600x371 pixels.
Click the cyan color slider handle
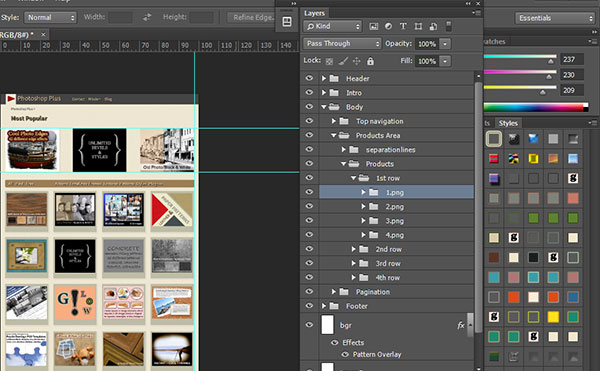(551, 61)
